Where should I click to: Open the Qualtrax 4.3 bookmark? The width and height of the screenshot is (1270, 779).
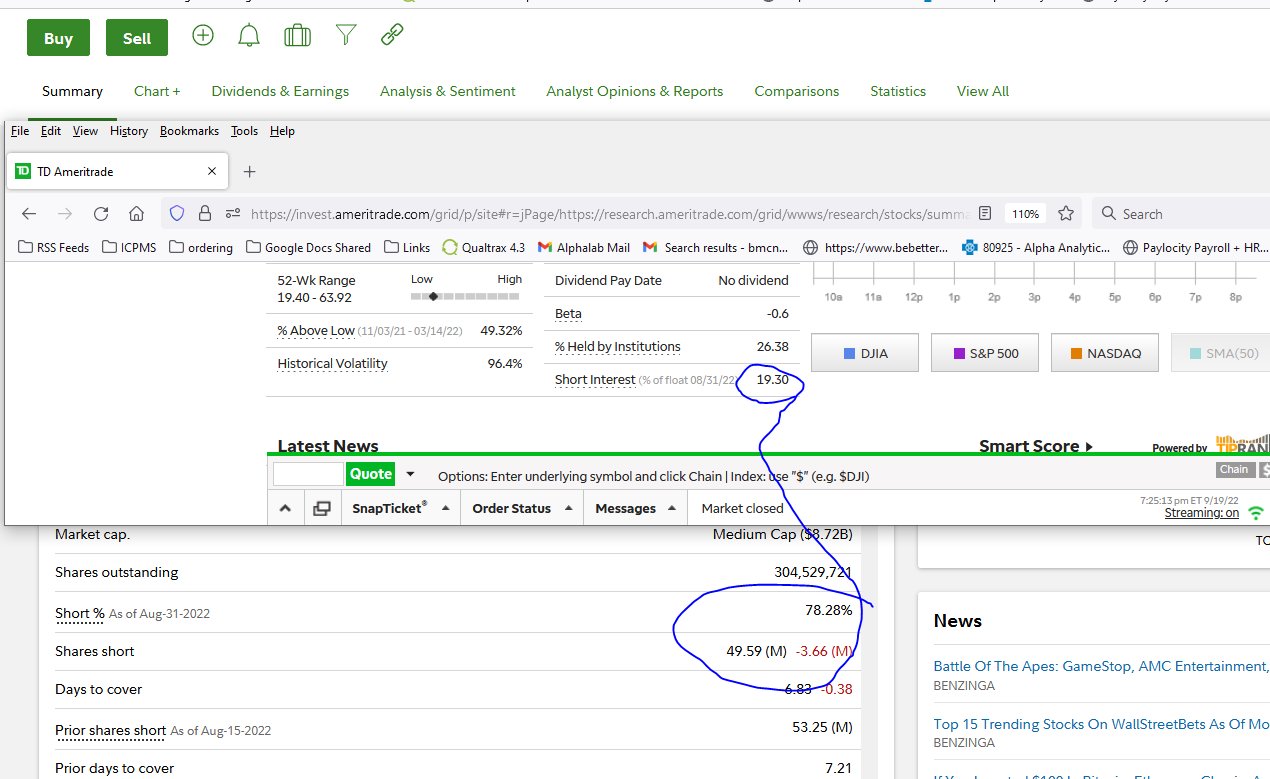pos(483,247)
